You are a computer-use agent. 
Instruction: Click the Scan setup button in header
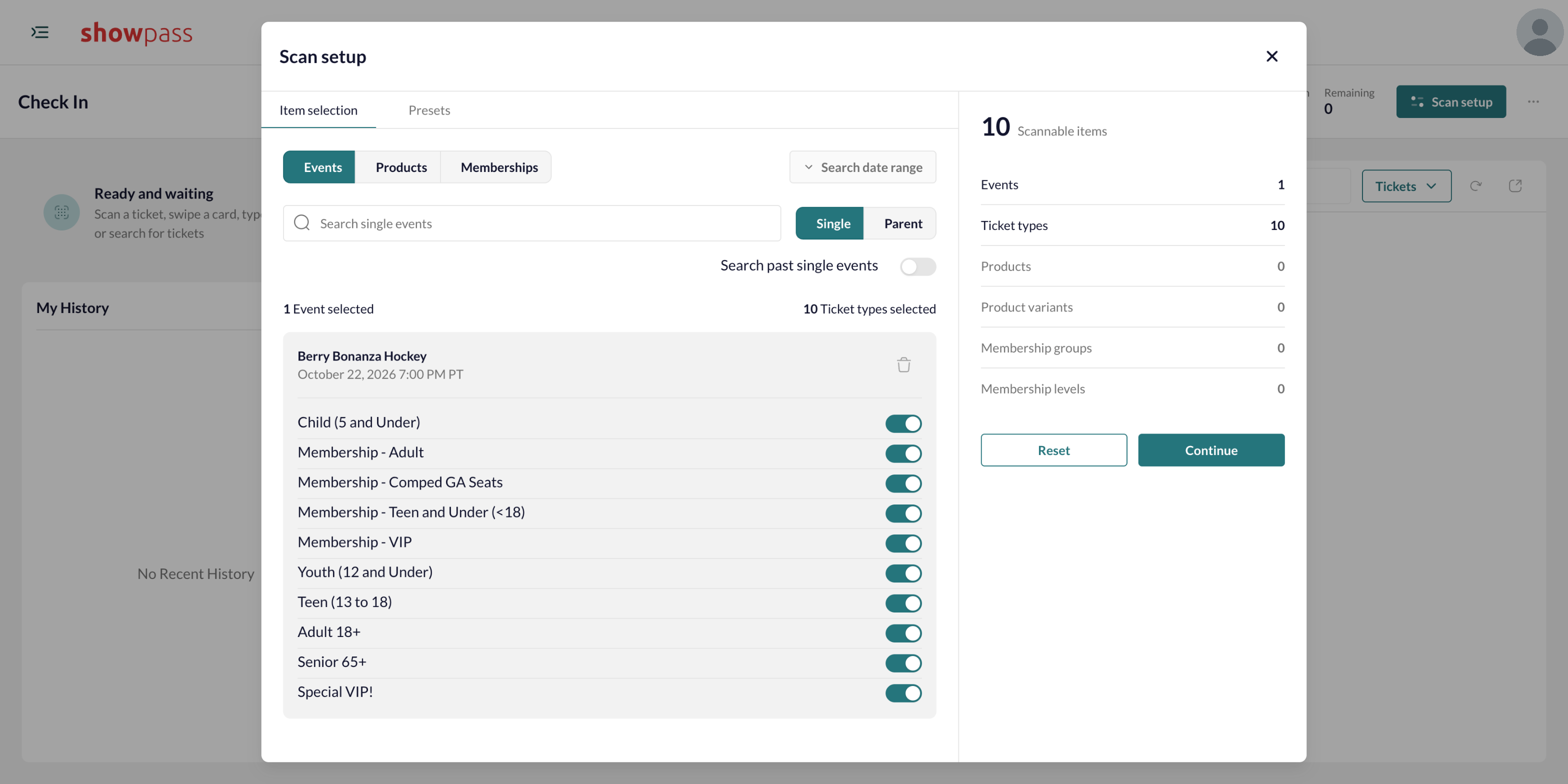tap(1451, 101)
